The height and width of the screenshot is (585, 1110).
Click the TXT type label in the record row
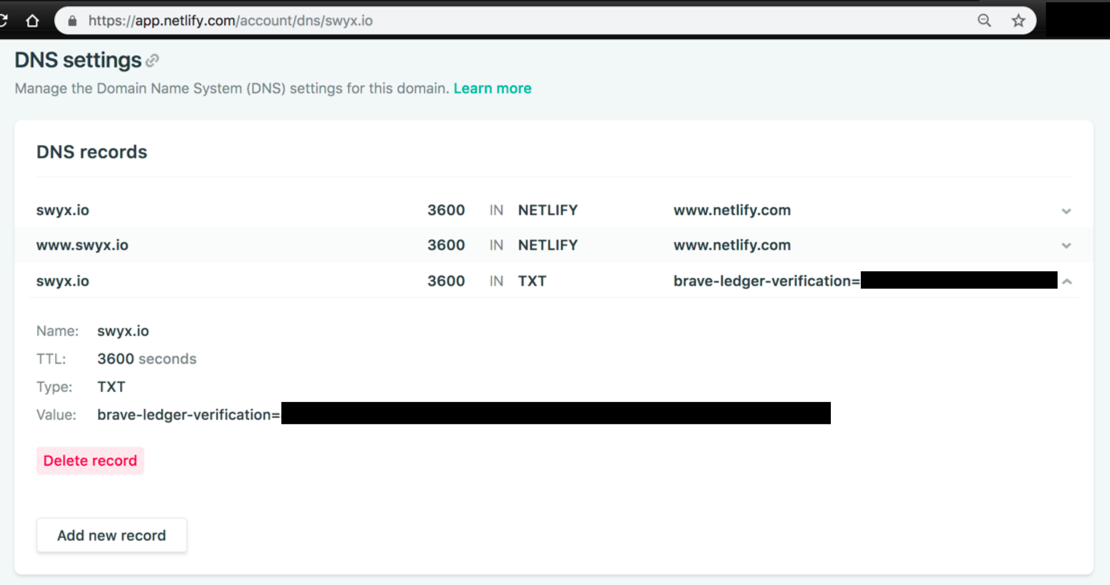[x=532, y=281]
